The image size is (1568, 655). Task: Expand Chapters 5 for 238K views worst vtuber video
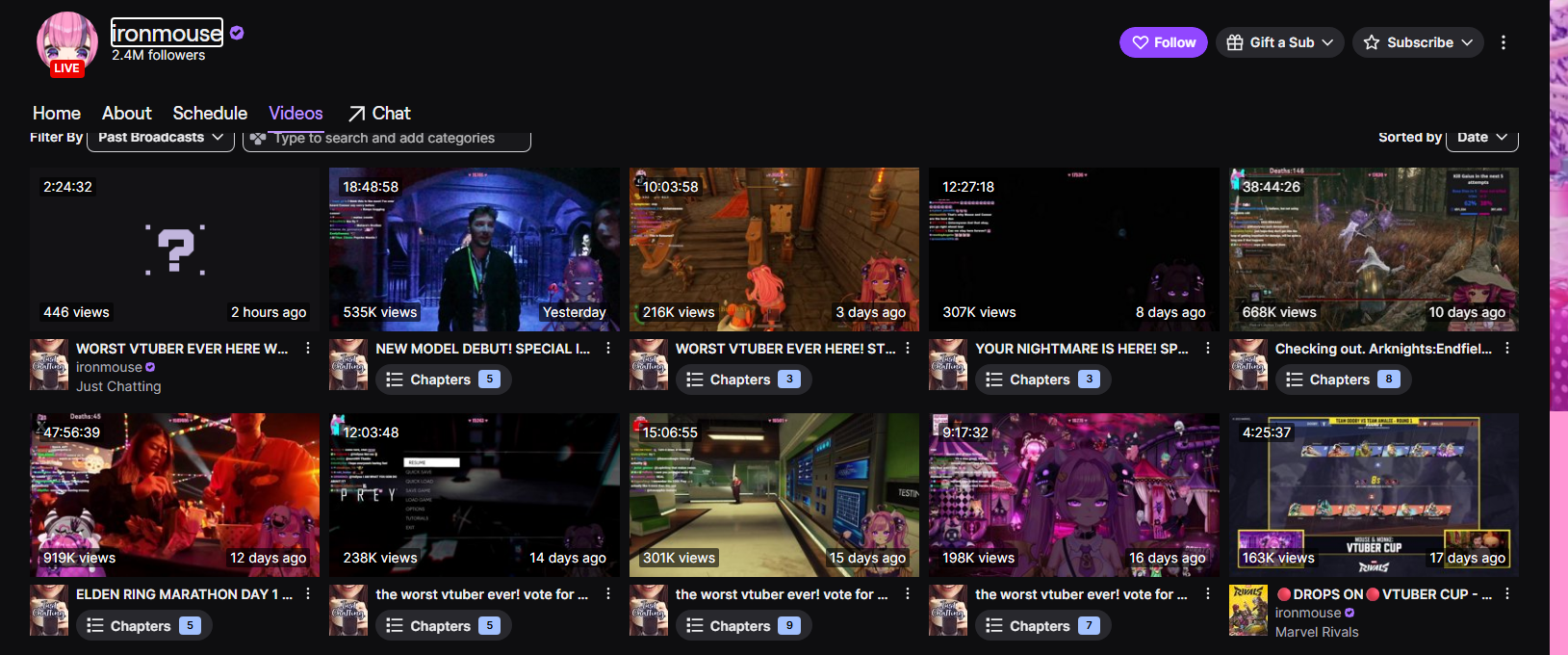(x=444, y=625)
